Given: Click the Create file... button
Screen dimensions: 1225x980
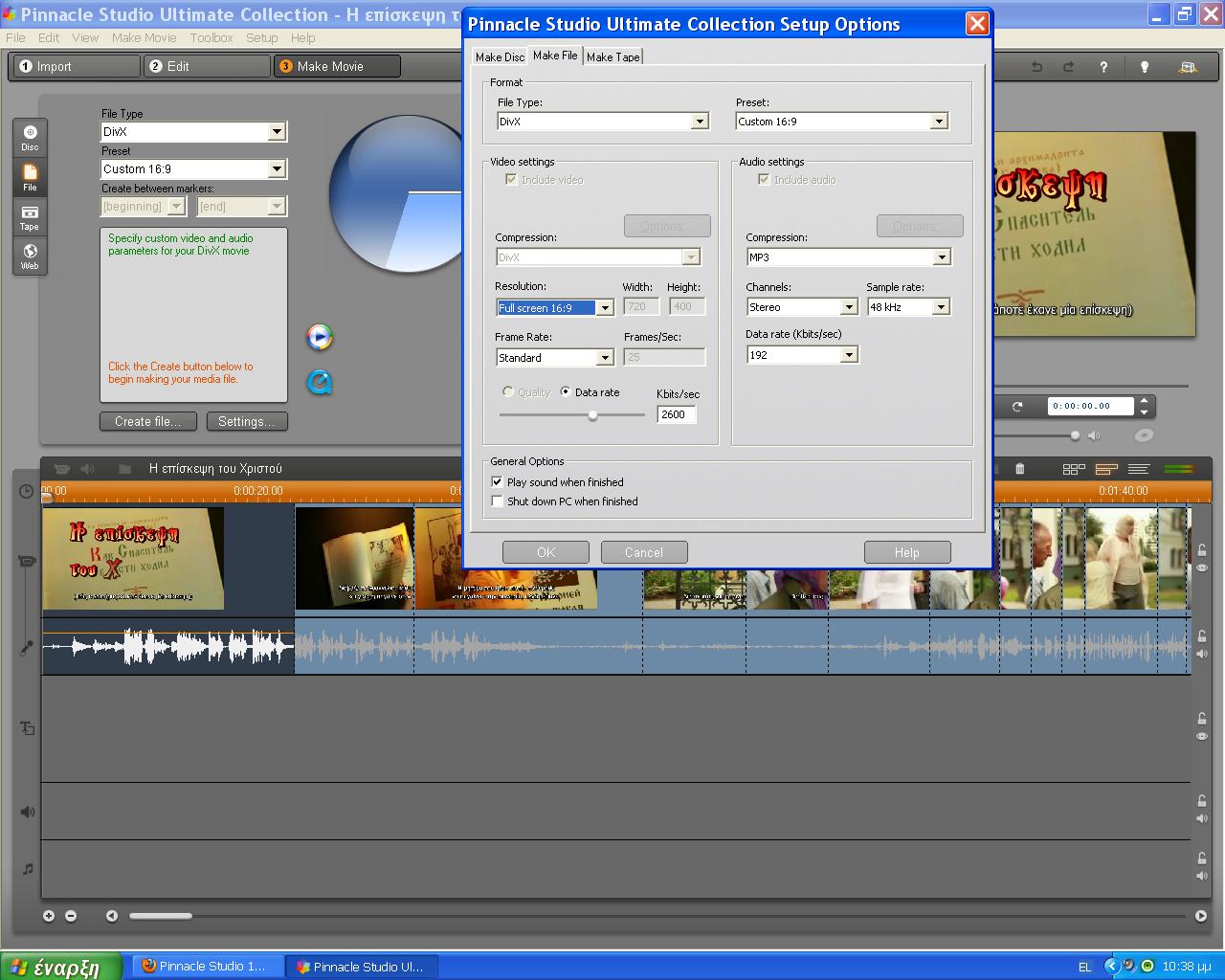Looking at the screenshot, I should [x=147, y=421].
